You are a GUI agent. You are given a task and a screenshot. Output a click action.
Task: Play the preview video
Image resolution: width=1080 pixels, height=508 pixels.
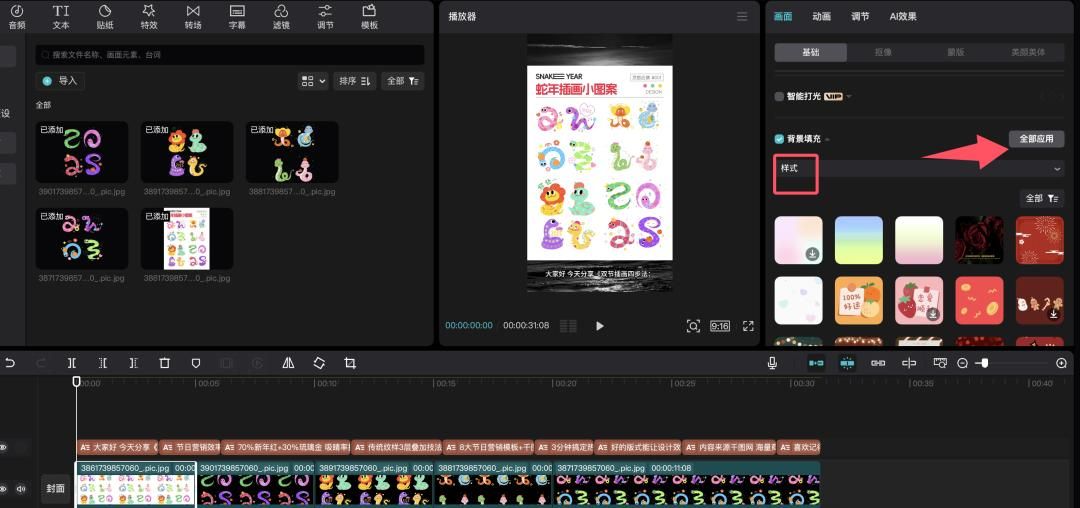point(599,326)
